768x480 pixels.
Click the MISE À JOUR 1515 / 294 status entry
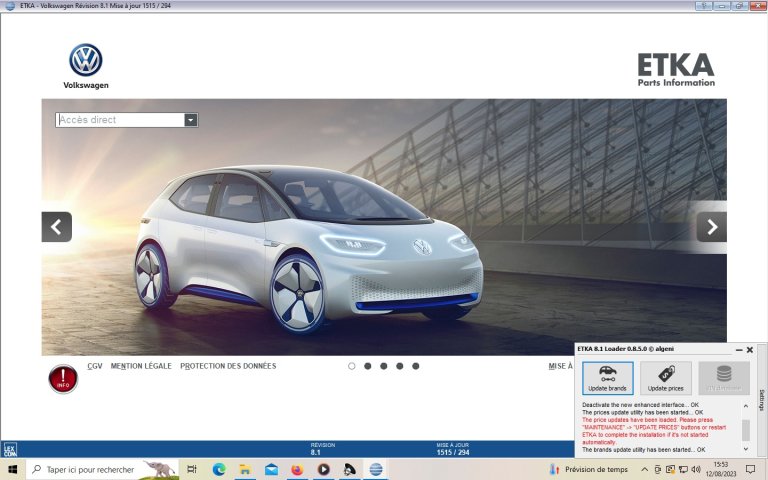point(453,449)
